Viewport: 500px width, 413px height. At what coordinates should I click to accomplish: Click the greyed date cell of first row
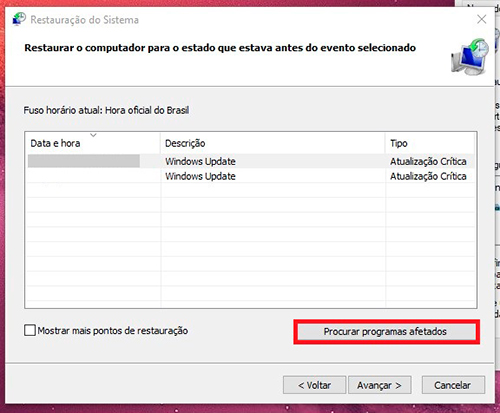[84, 161]
